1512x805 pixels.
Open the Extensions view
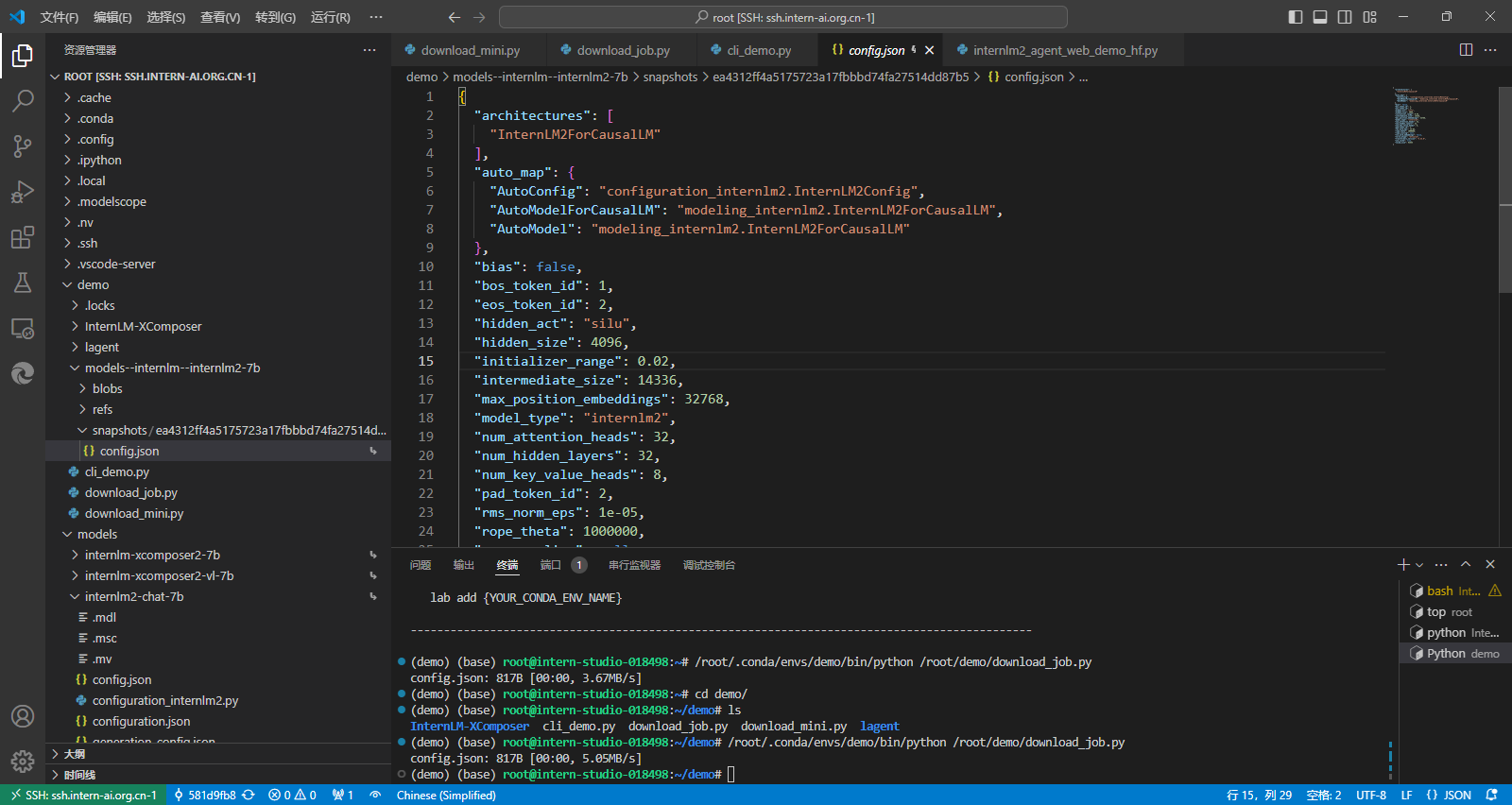[x=23, y=237]
